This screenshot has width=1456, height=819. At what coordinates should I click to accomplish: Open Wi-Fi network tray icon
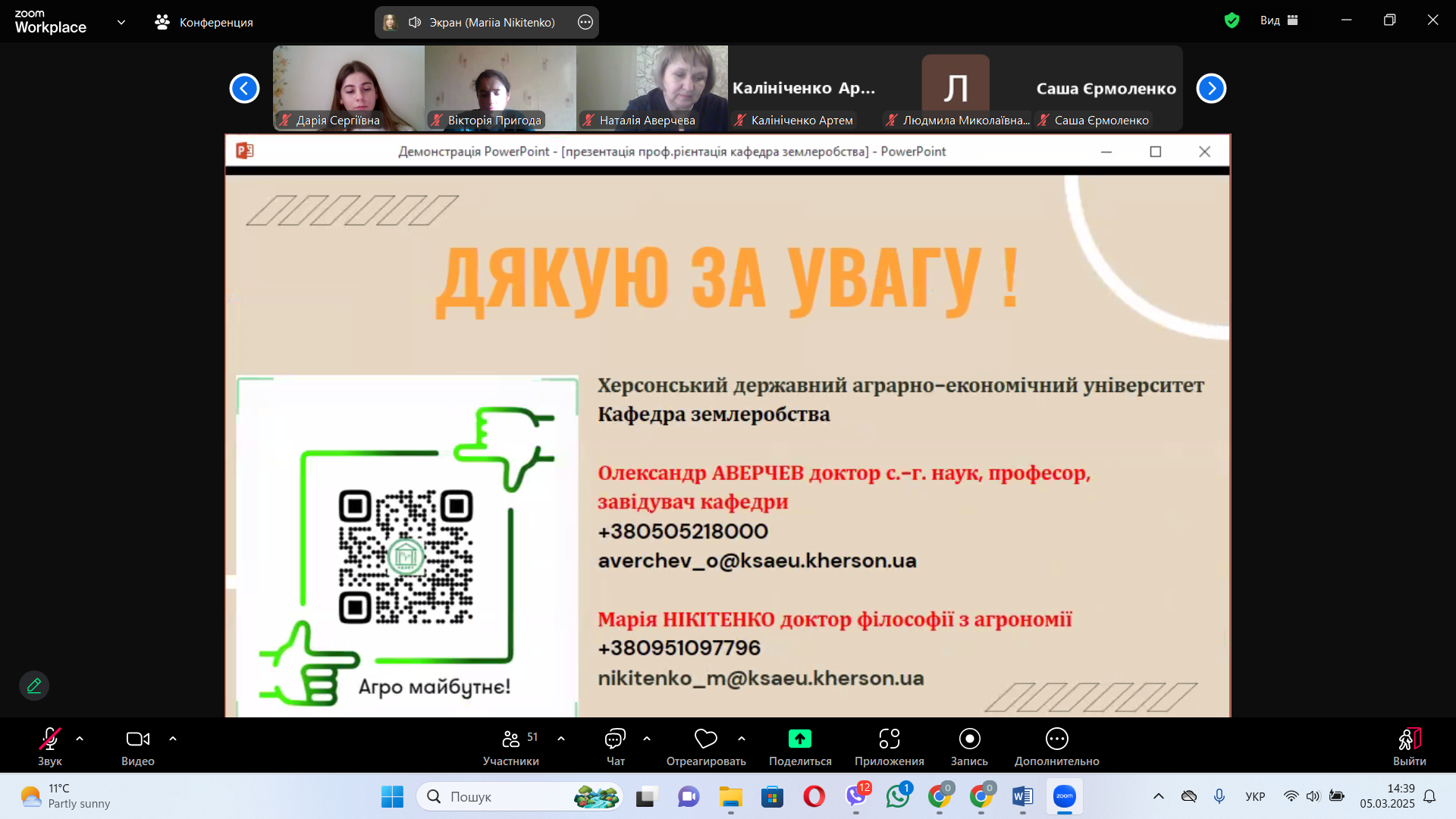point(1291,796)
